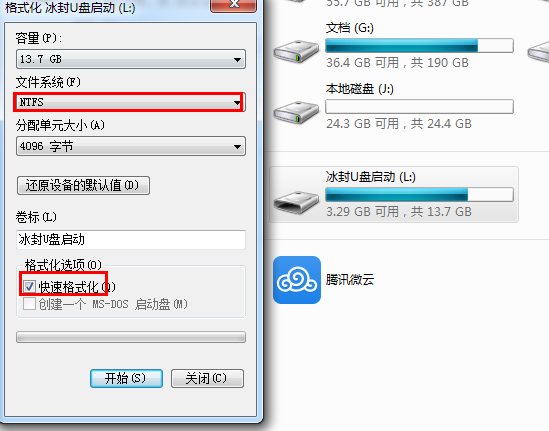Click the G: drive usage bar
549x431 pixels.
419,46
